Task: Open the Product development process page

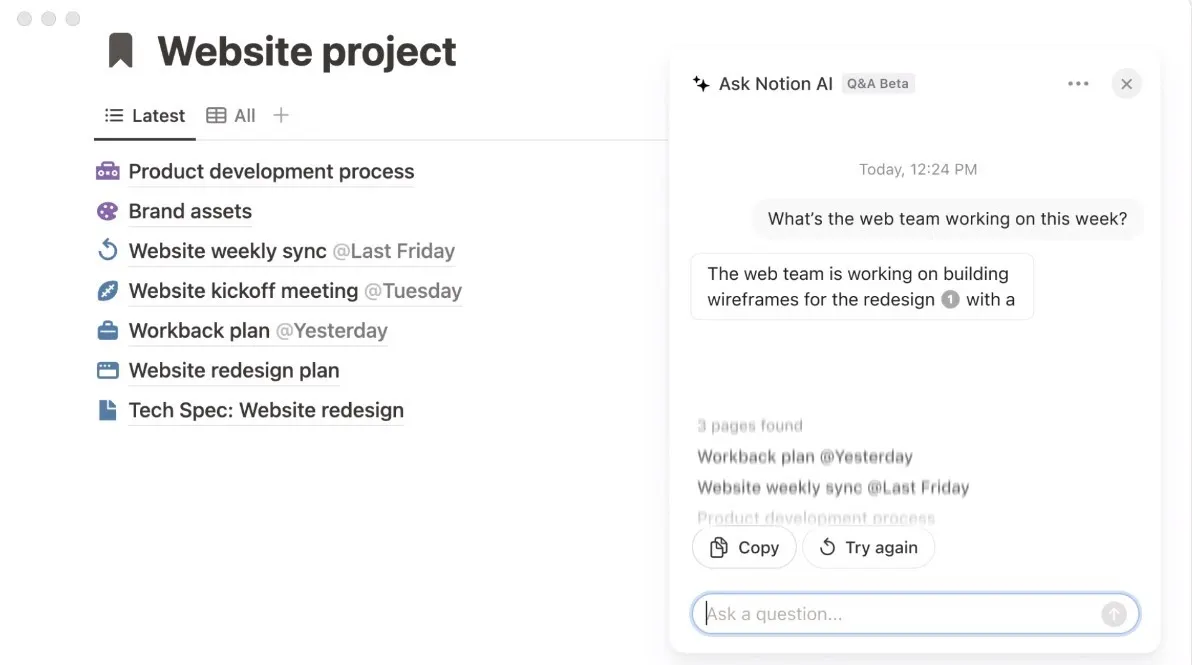Action: click(x=271, y=172)
